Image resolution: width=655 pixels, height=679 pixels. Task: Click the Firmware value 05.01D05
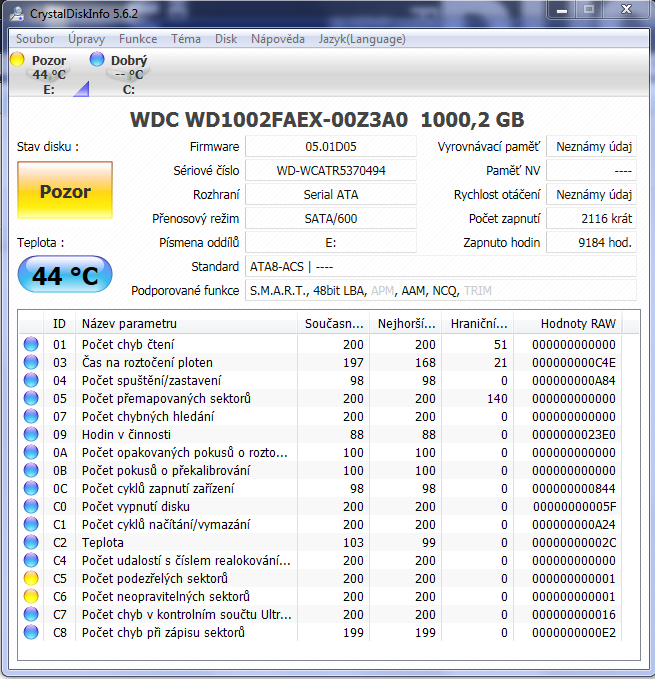coord(331,146)
